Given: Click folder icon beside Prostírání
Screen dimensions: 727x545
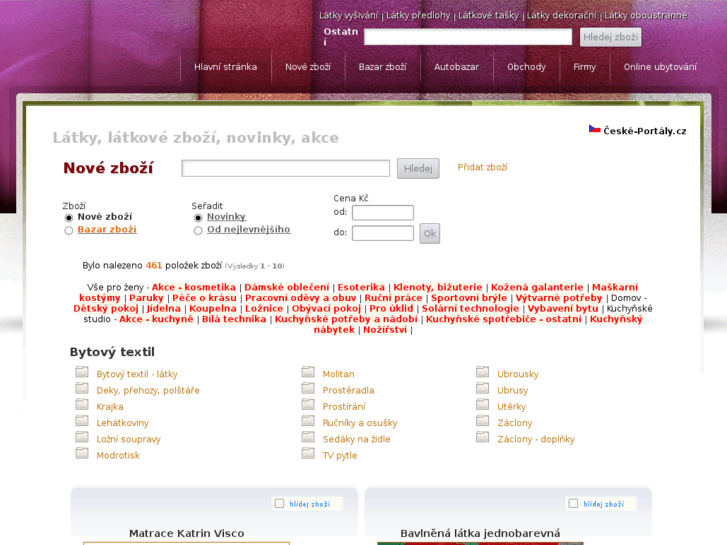Looking at the screenshot, I should click(x=308, y=404).
